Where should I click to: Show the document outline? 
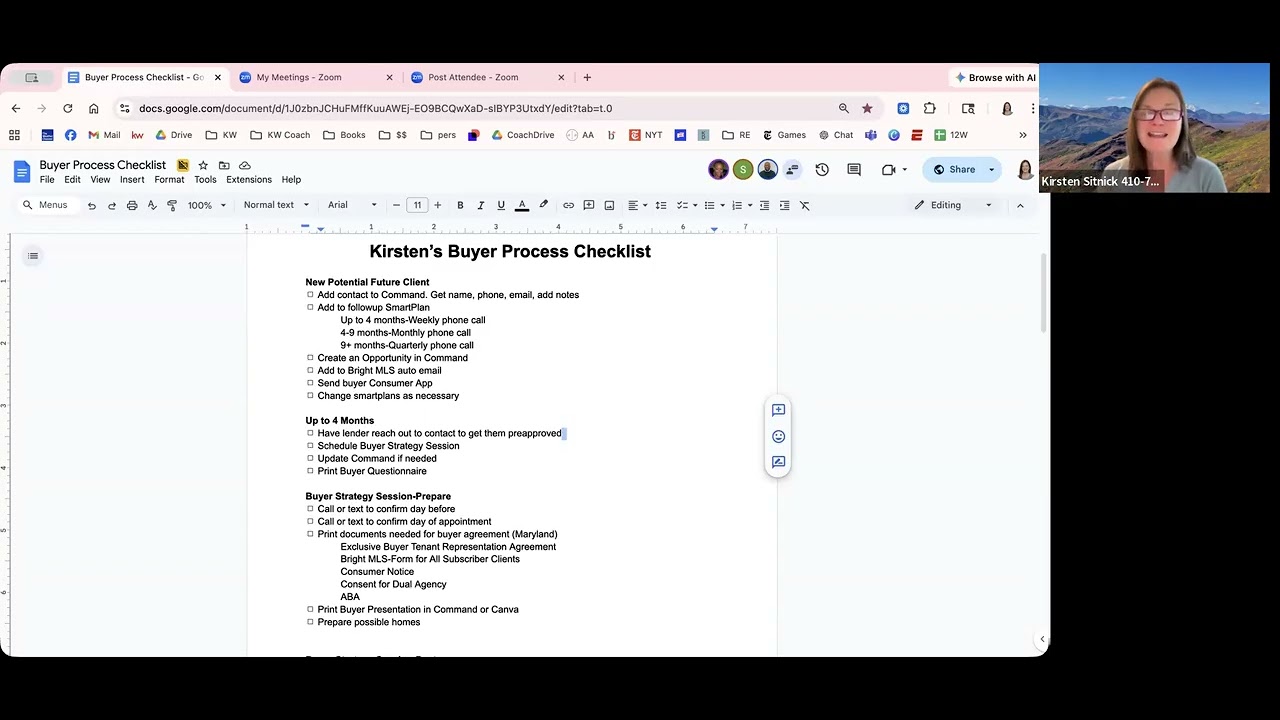click(33, 256)
